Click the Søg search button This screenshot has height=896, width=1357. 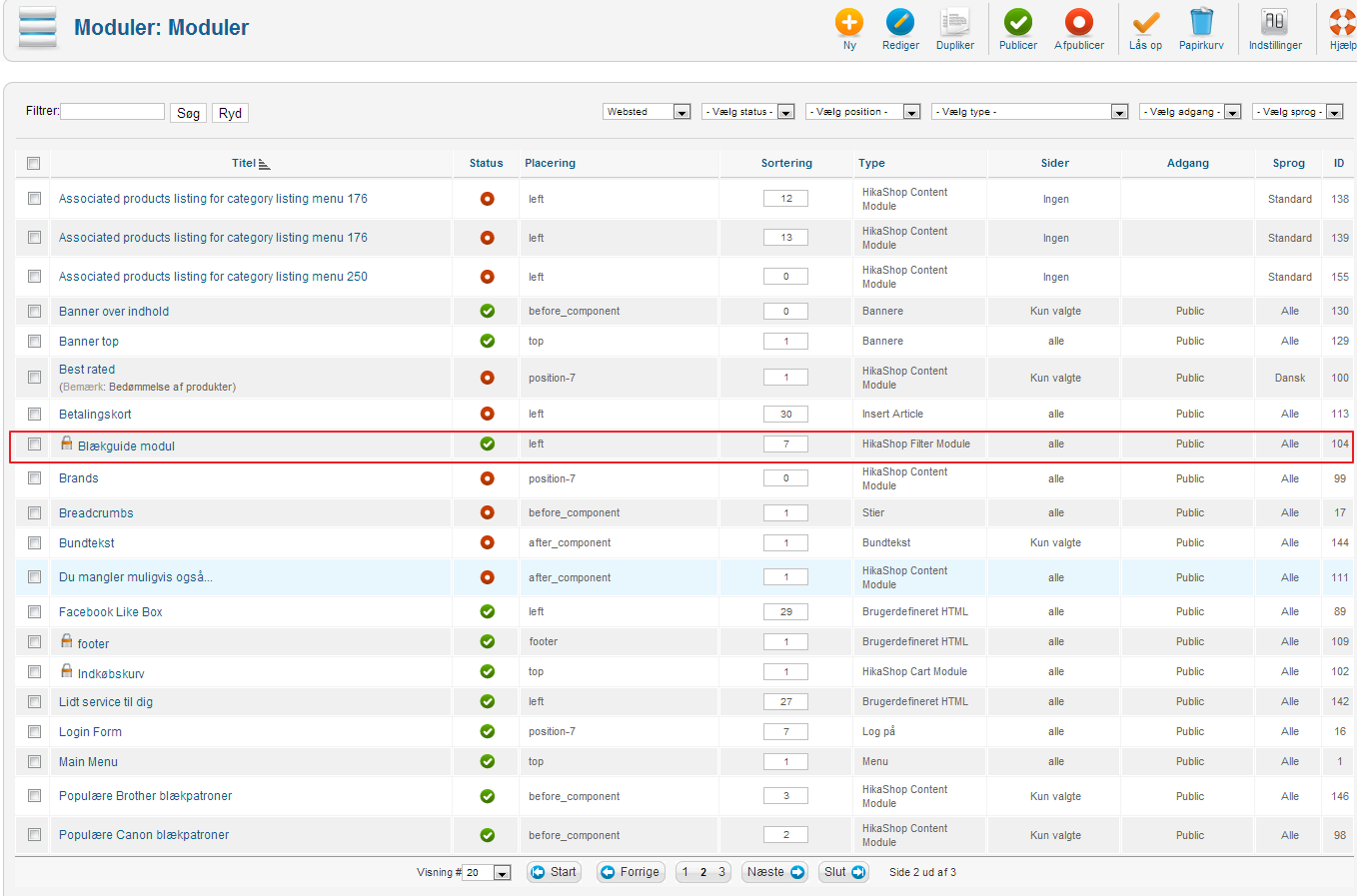tap(188, 113)
